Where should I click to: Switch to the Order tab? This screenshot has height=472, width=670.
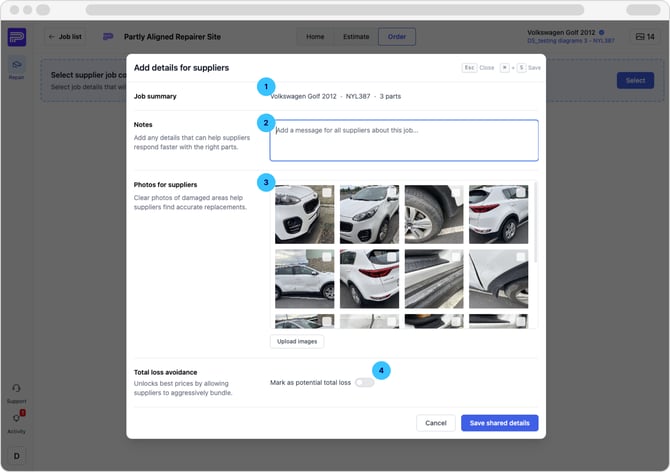(397, 37)
